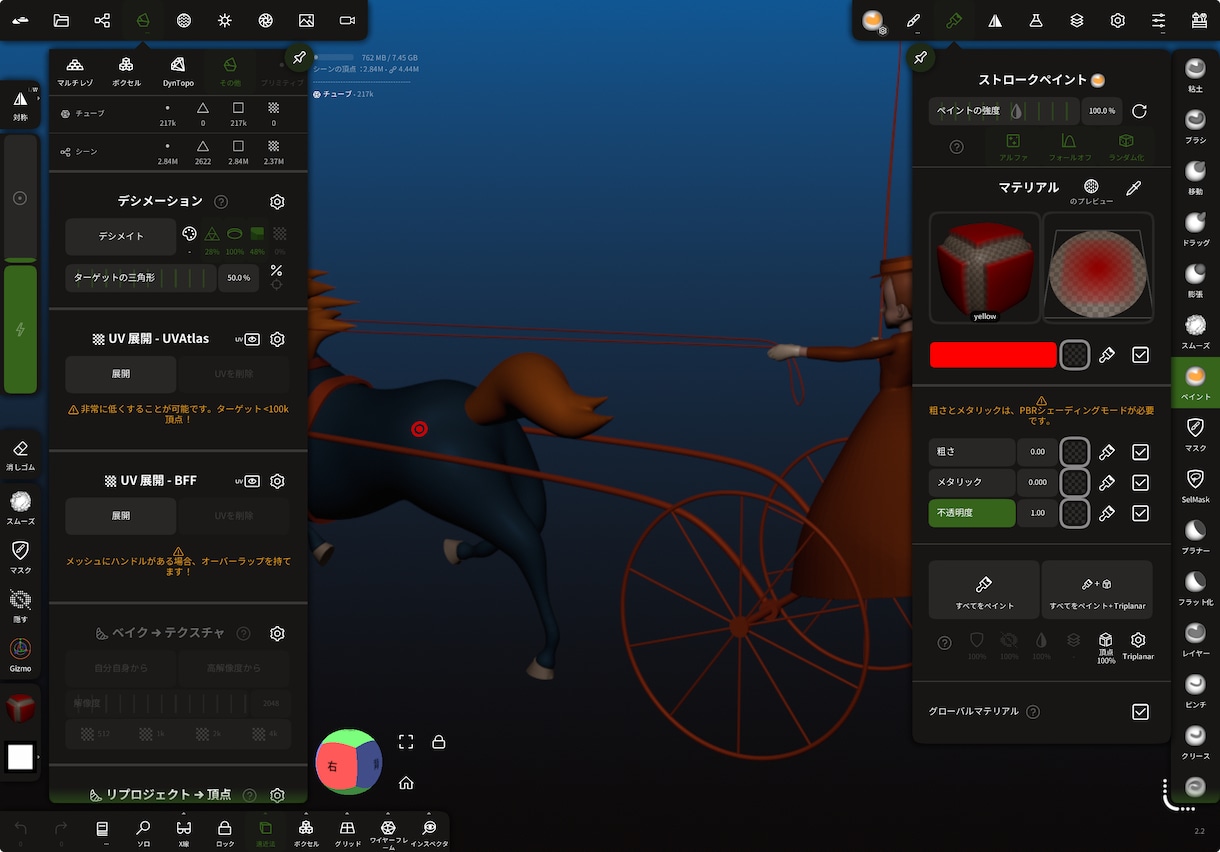Viewport: 1220px width, 852px height.
Task: Click the eyedropper beside マテリアル
Action: (x=1133, y=187)
